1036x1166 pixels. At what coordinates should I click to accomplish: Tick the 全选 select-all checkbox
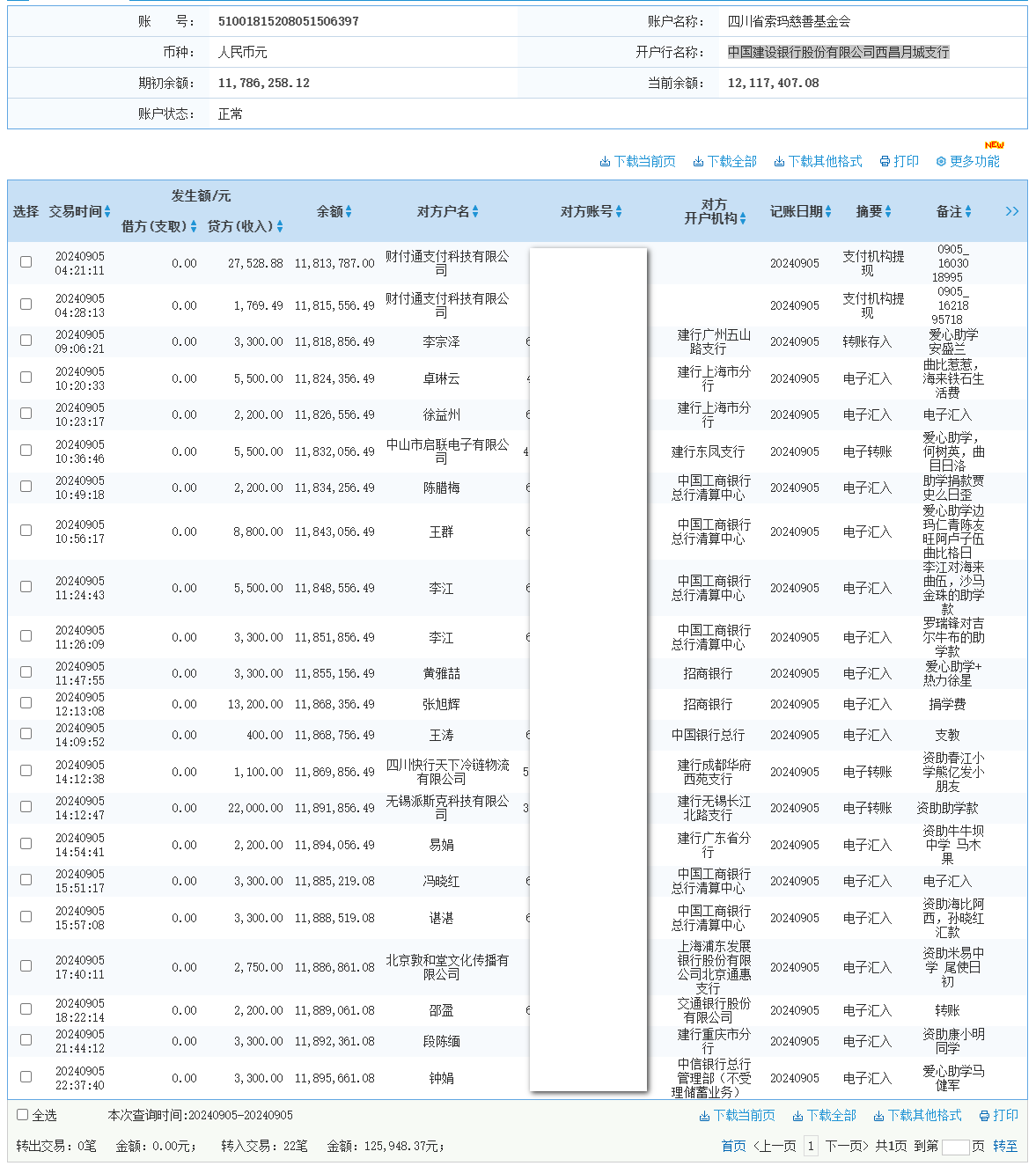(x=23, y=1114)
